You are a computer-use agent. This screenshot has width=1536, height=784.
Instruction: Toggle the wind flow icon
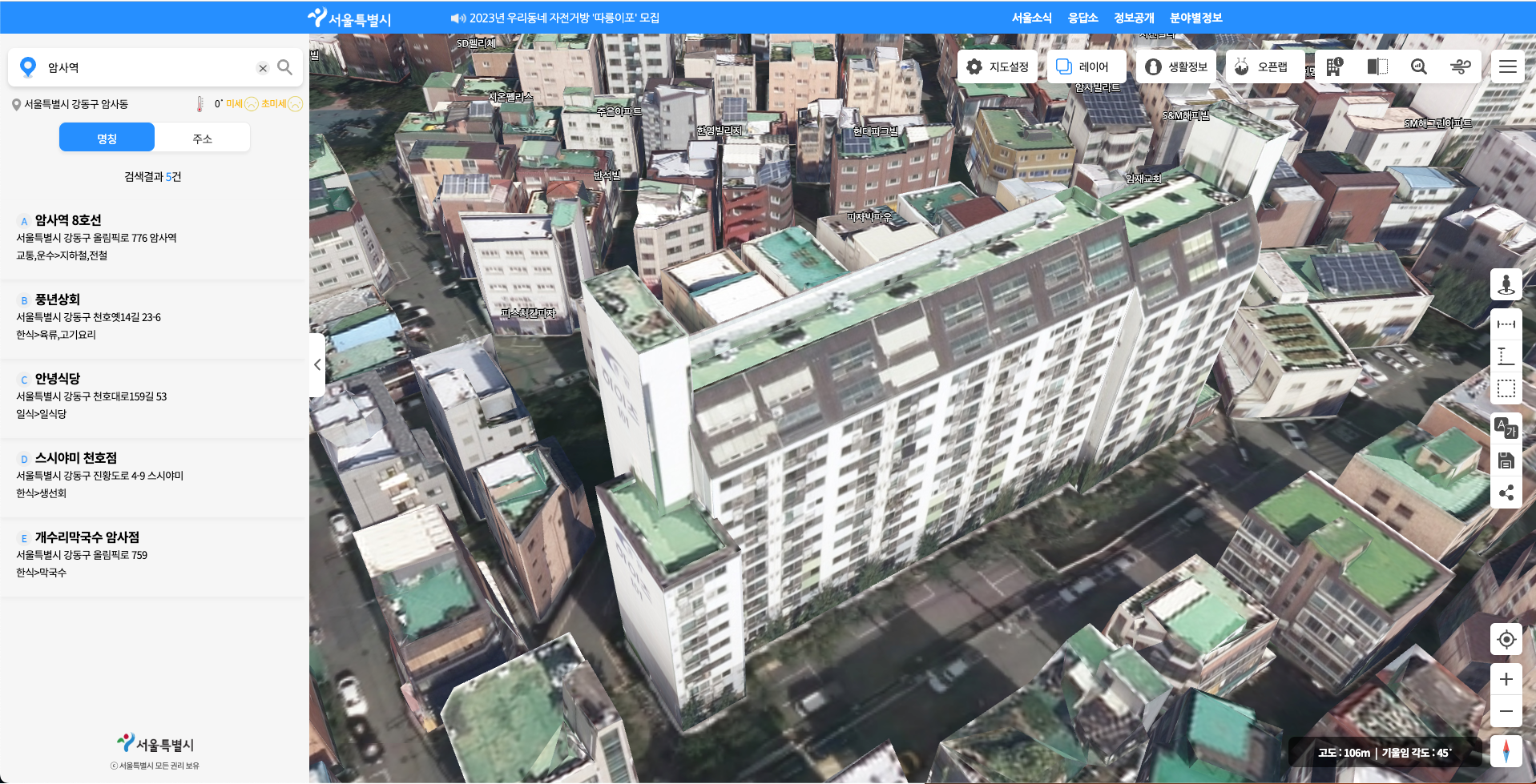pyautogui.click(x=1461, y=66)
